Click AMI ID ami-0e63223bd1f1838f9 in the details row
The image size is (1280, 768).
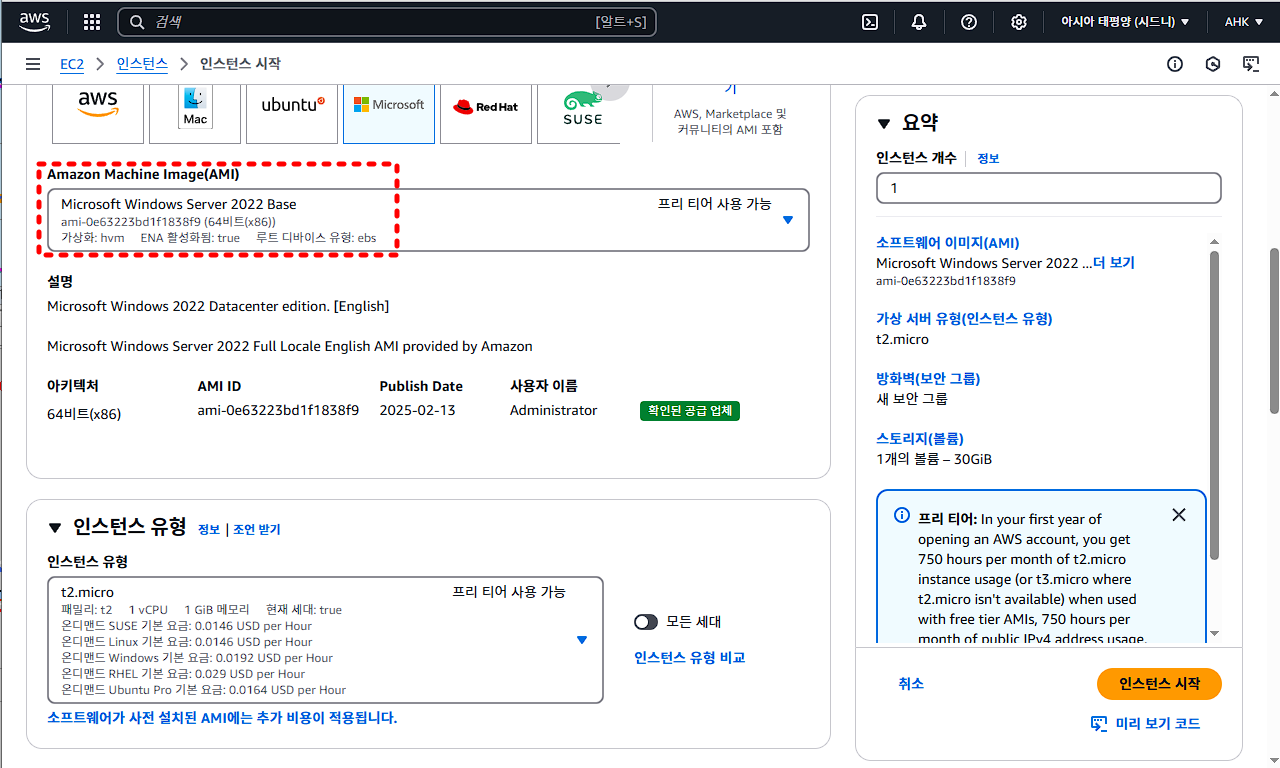(x=278, y=411)
